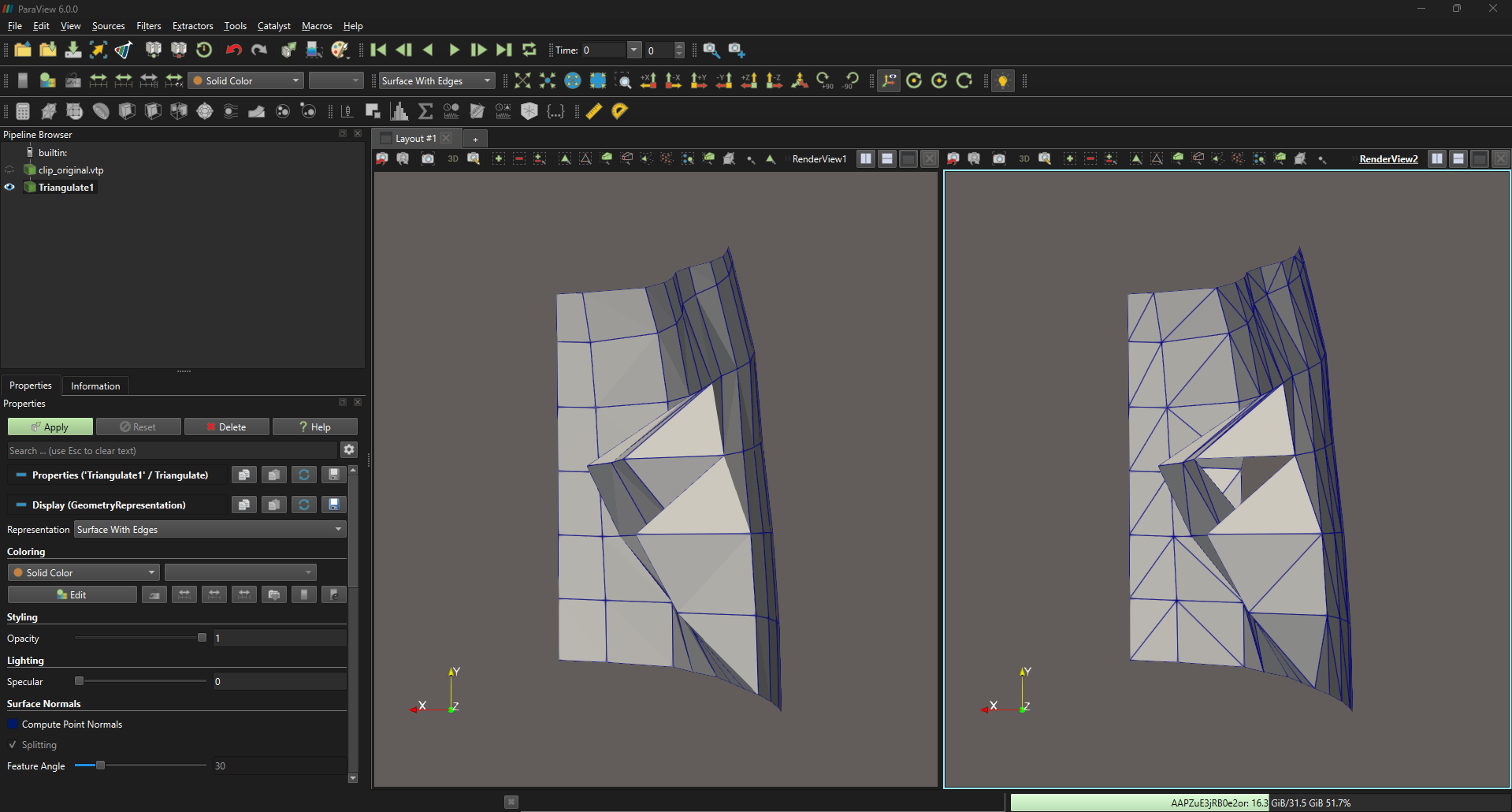Viewport: 1512px width, 812px height.
Task: Click the Delete button
Action: click(227, 427)
